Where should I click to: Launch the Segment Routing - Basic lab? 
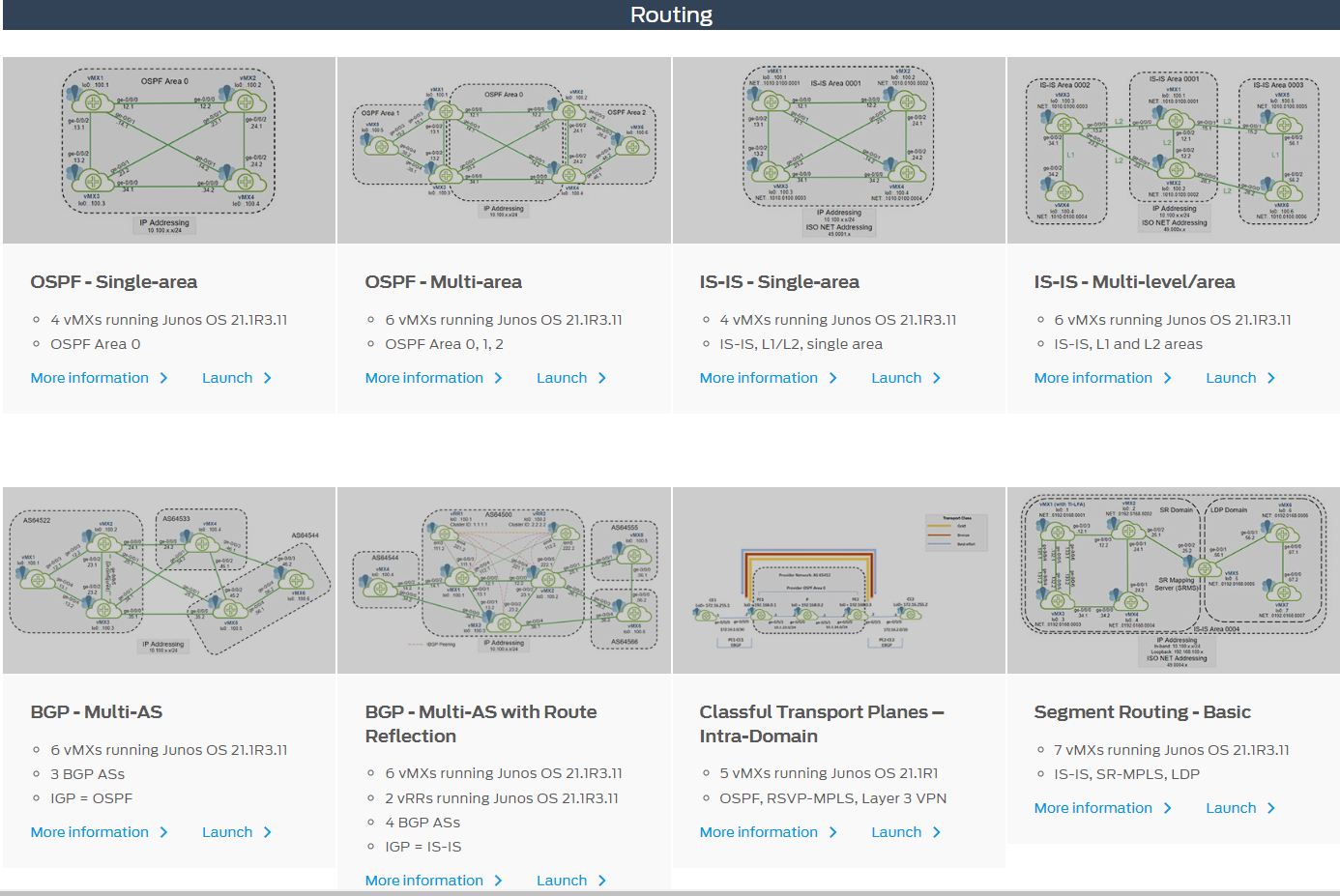[x=1233, y=808]
